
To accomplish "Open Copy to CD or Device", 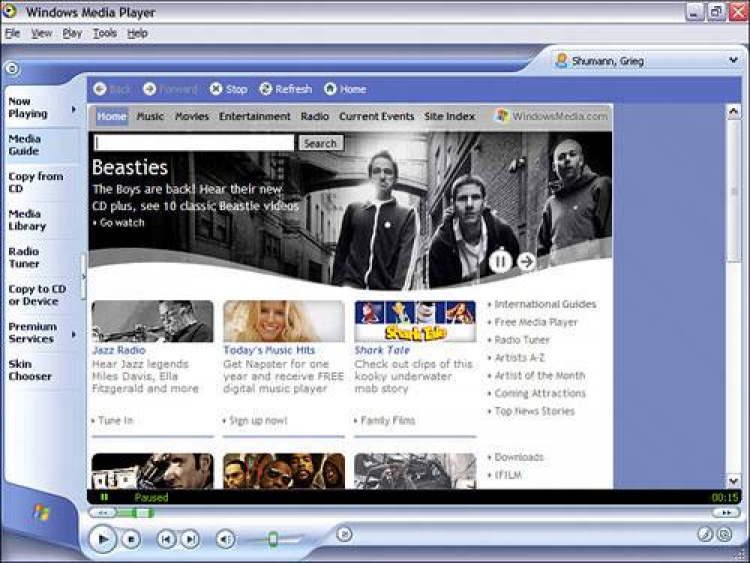I will tap(41, 295).
